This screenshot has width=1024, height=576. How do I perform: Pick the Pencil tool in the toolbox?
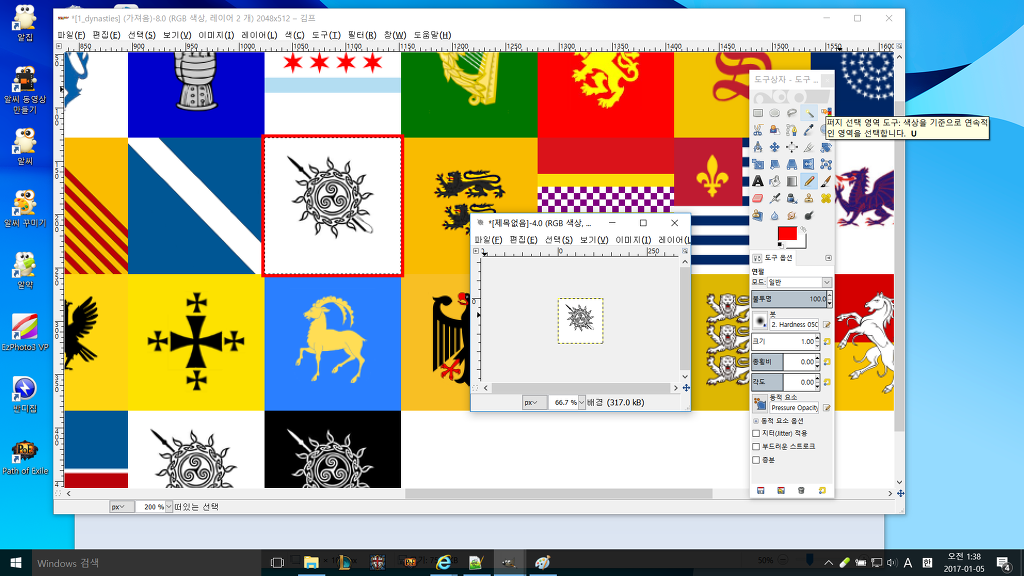pos(809,181)
